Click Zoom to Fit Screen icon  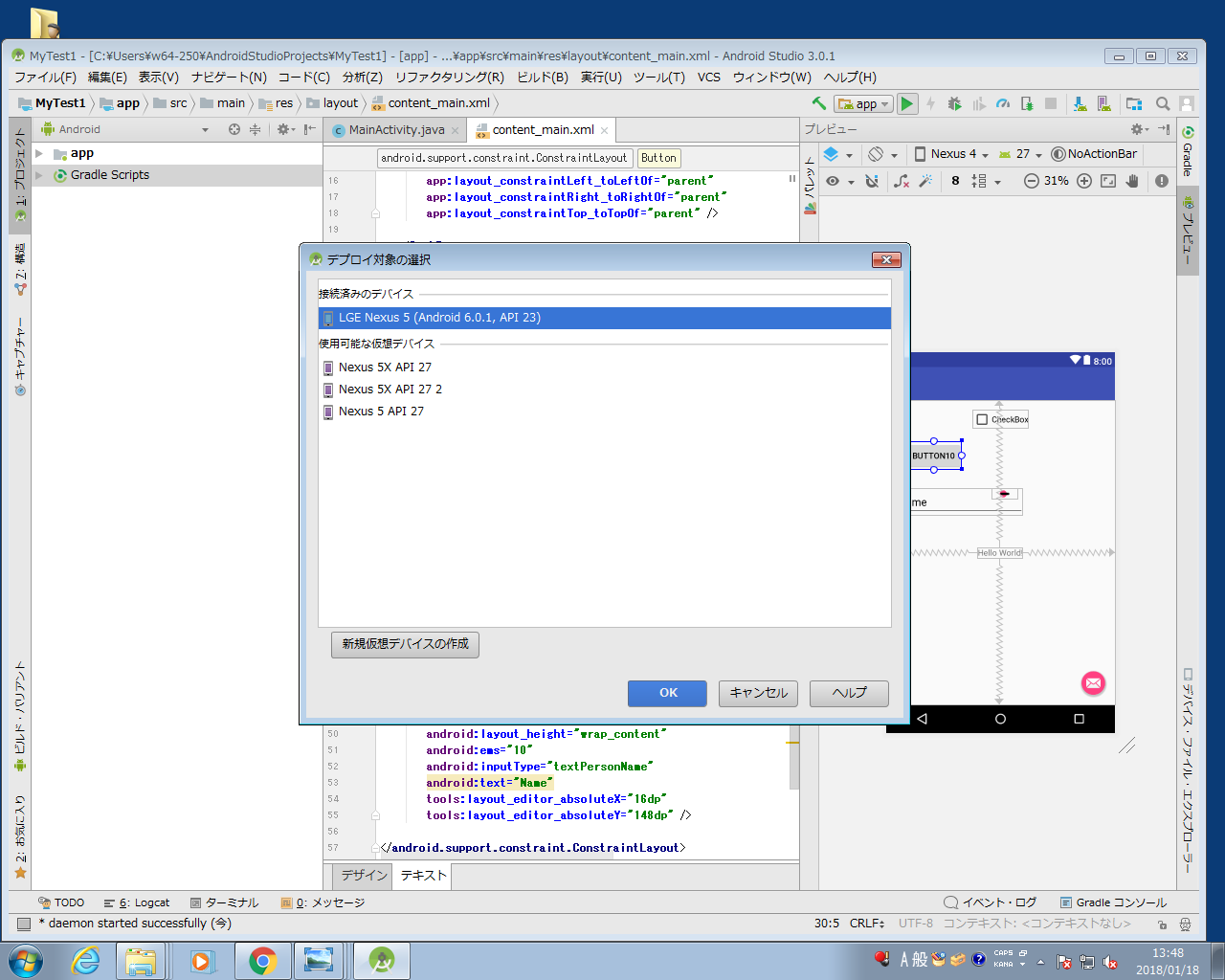tap(1108, 181)
